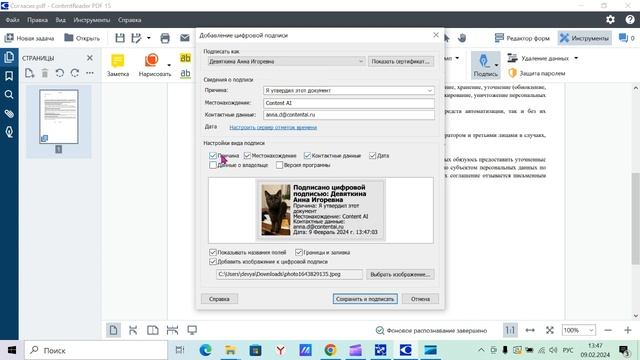This screenshot has height=360, width=640.
Task: Toggle the Дата checkbox
Action: (x=372, y=156)
